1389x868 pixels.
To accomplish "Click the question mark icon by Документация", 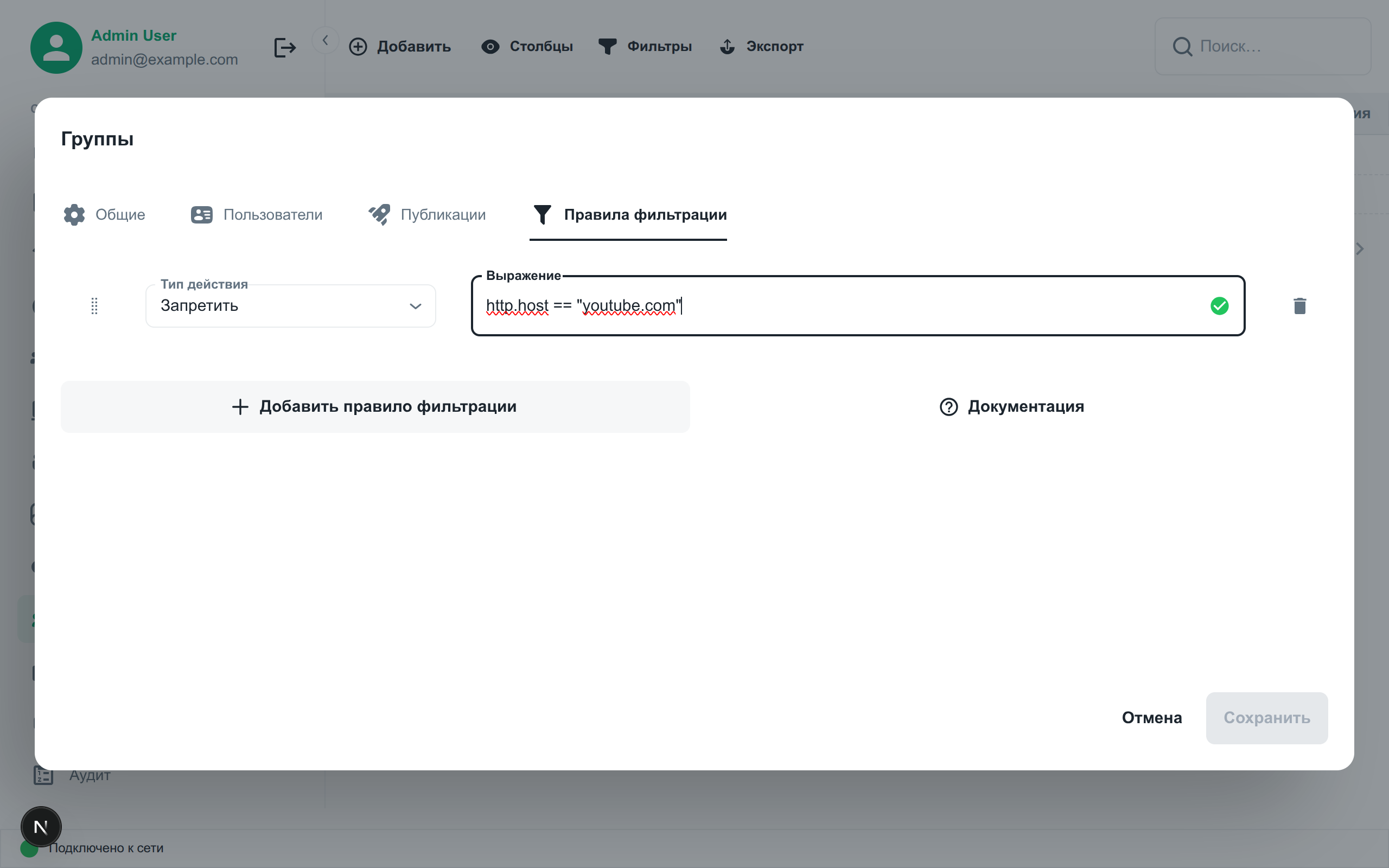I will (x=948, y=406).
